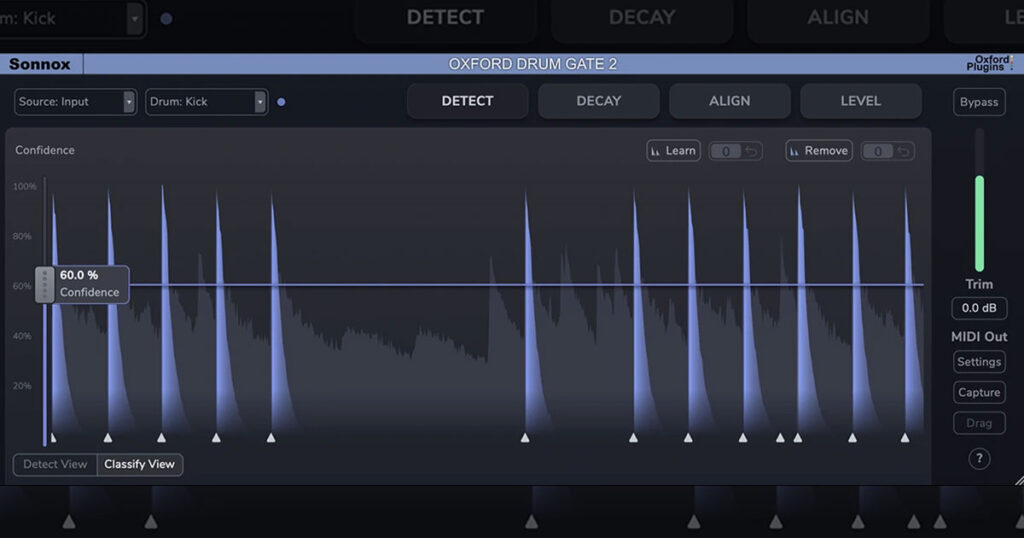Click the undo arrow next to Learn counter
The width and height of the screenshot is (1024, 538).
[752, 151]
